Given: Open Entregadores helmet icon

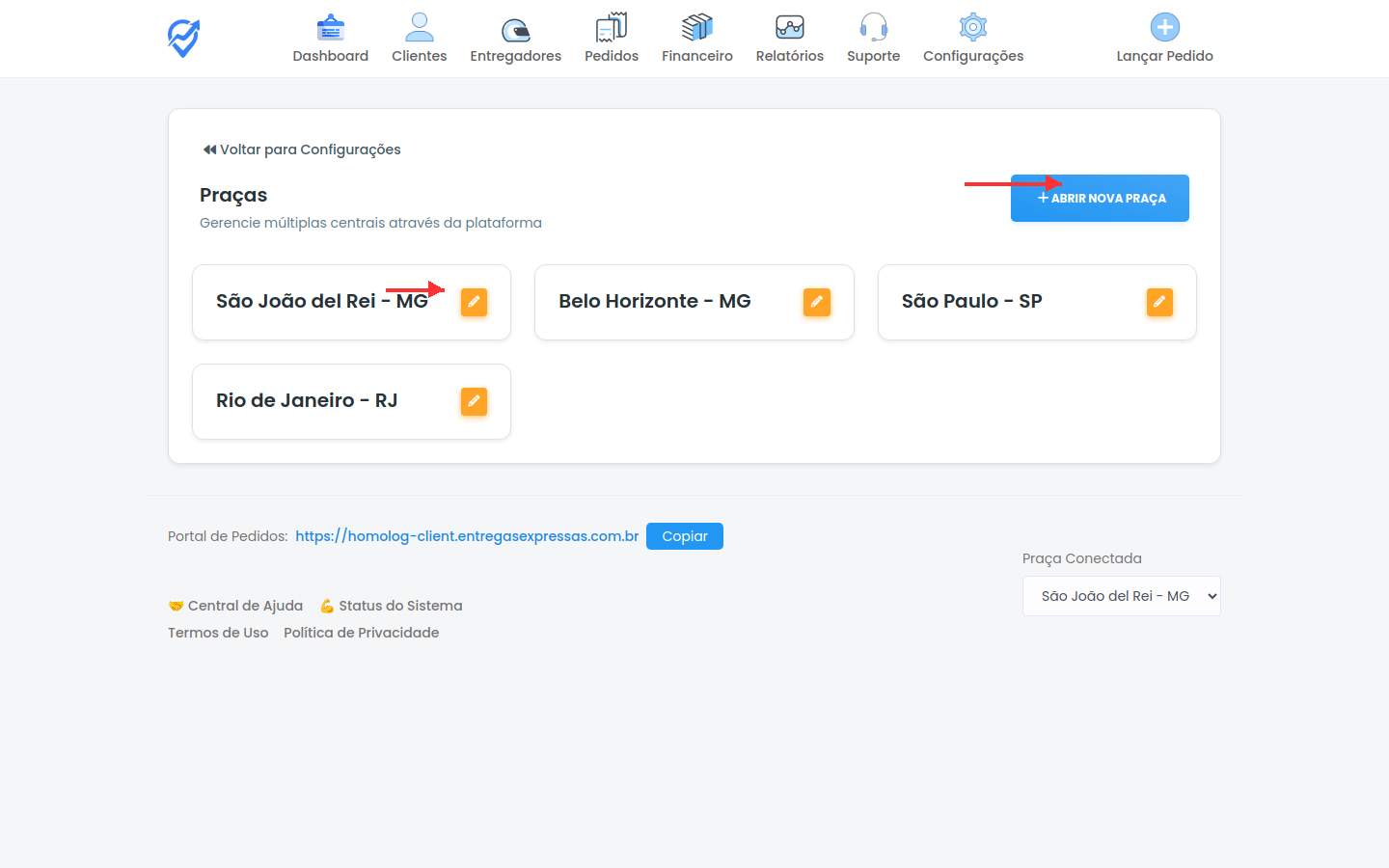Looking at the screenshot, I should [515, 29].
